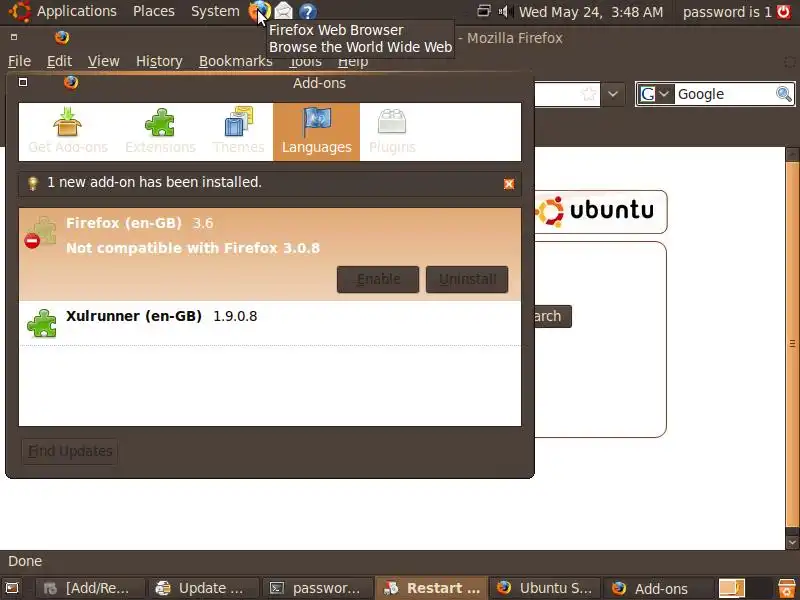Viewport: 800px width, 600px height.
Task: Click the Firefox throbber activity icon
Action: 790,62
